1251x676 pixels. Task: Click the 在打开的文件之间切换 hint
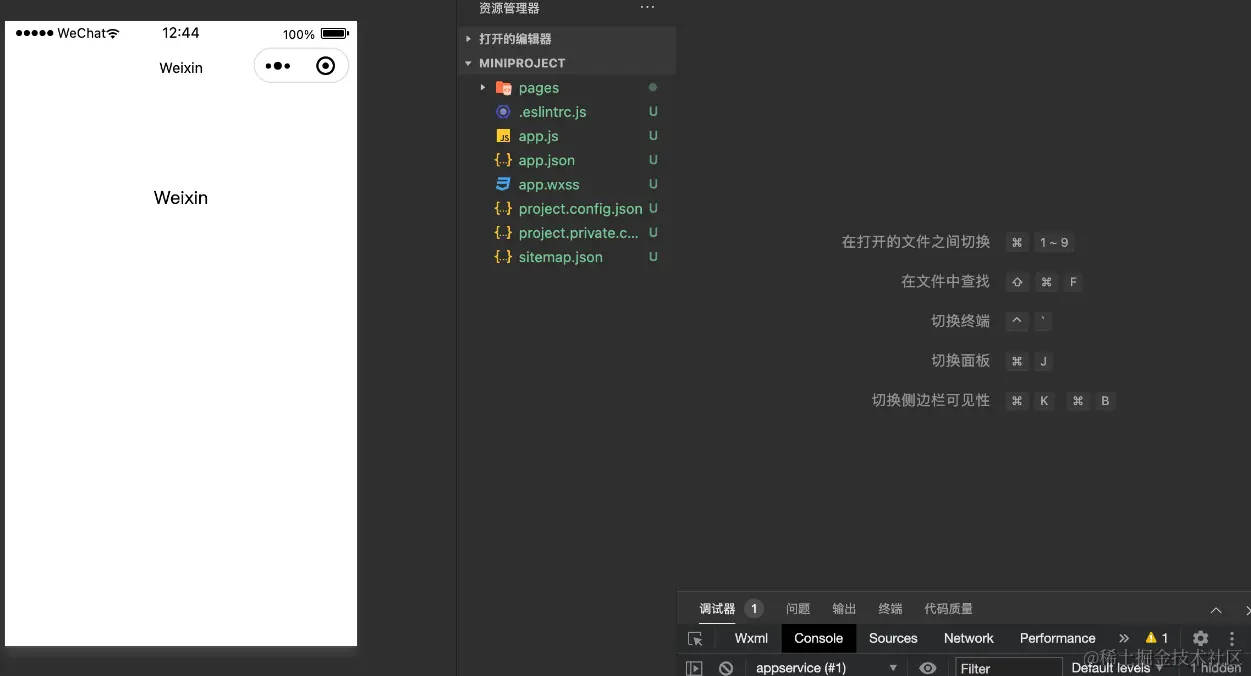point(916,242)
